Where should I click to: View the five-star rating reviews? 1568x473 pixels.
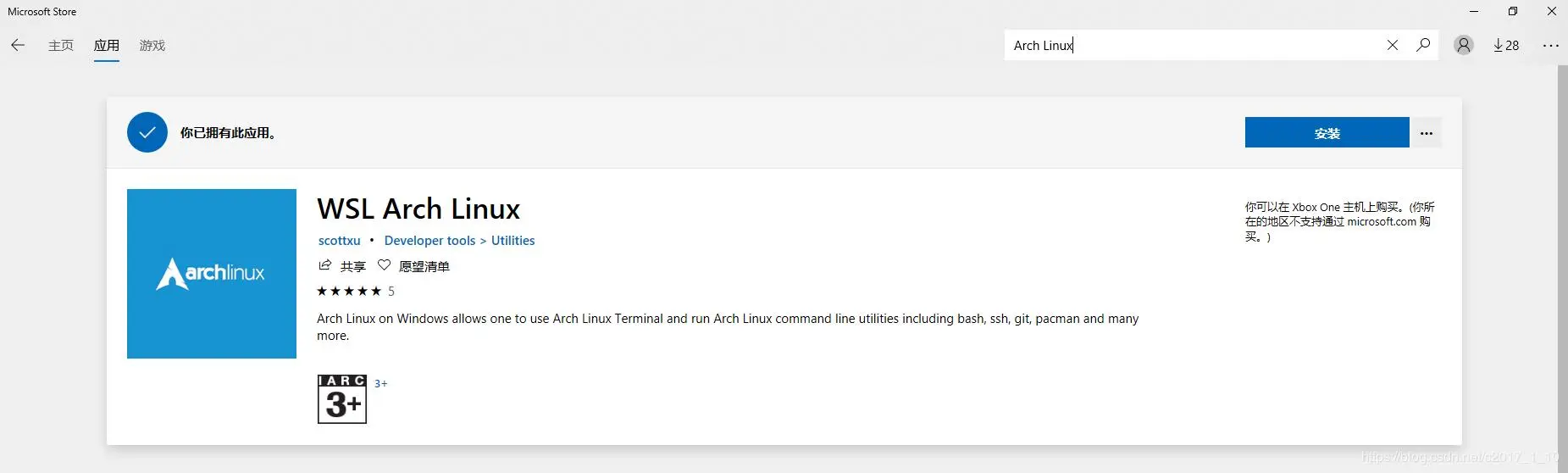coord(356,292)
